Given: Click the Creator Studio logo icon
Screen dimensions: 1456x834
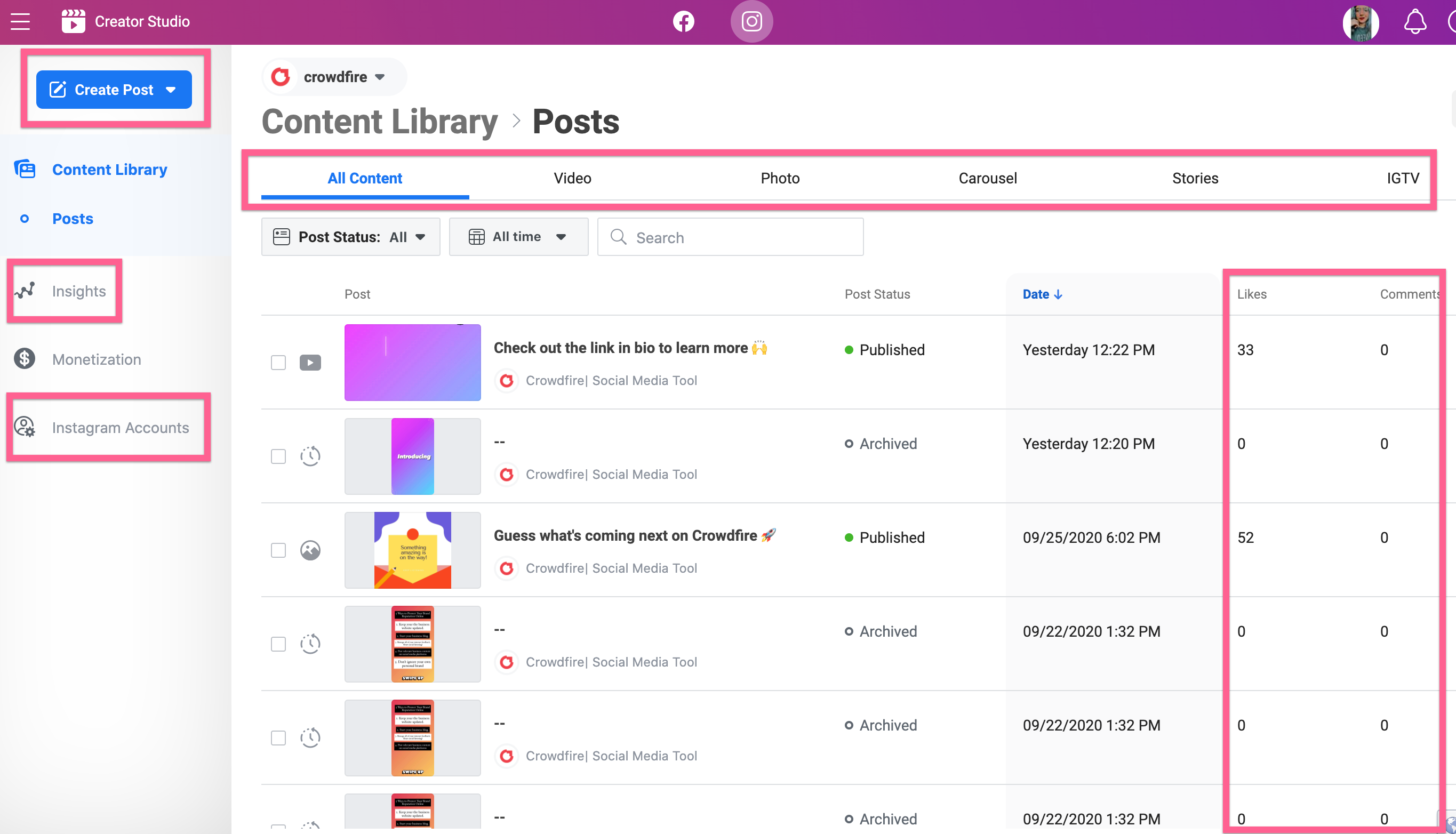Looking at the screenshot, I should (73, 22).
